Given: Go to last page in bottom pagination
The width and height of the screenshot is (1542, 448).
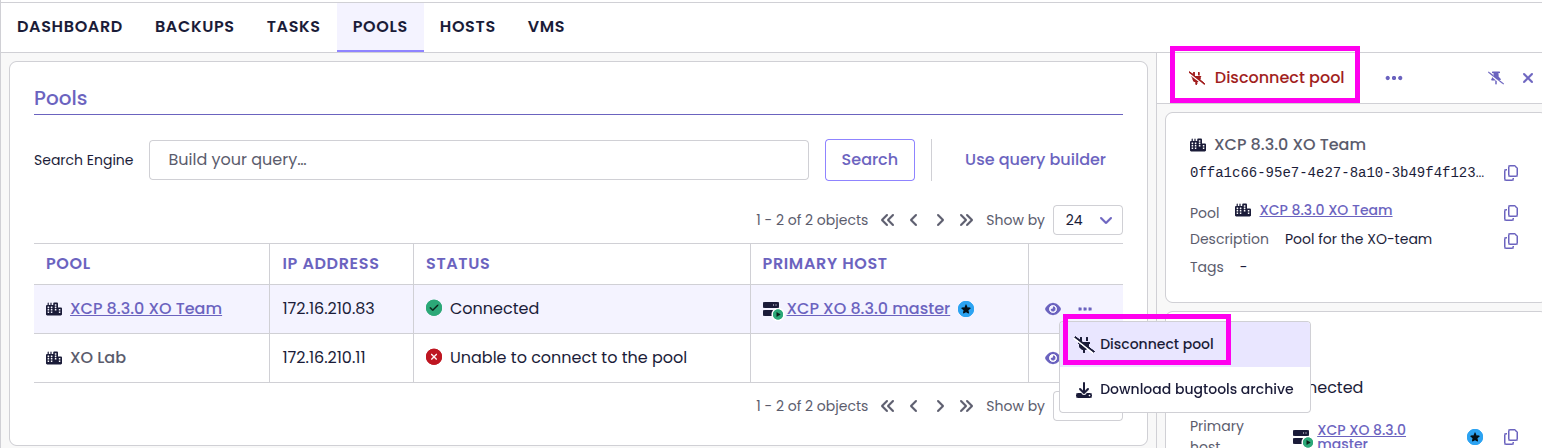Looking at the screenshot, I should click(x=966, y=406).
